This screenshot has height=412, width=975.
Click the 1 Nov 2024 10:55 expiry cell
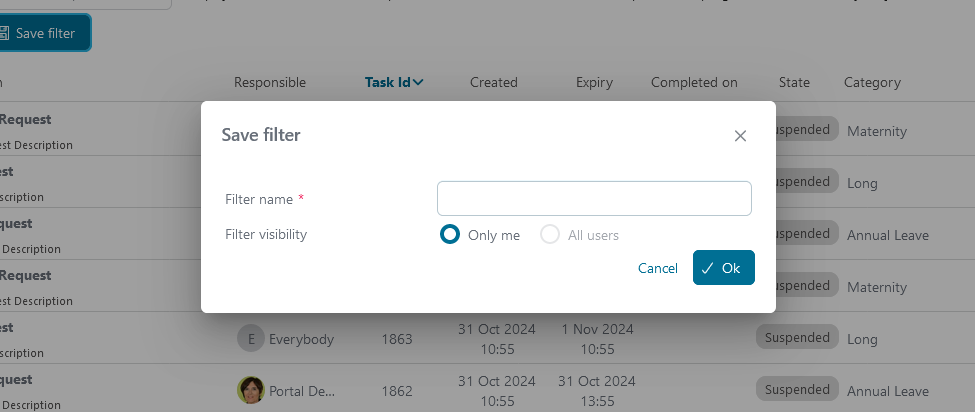pos(597,339)
